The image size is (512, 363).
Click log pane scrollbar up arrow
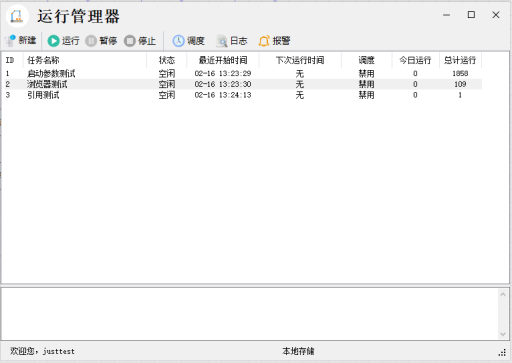503,294
